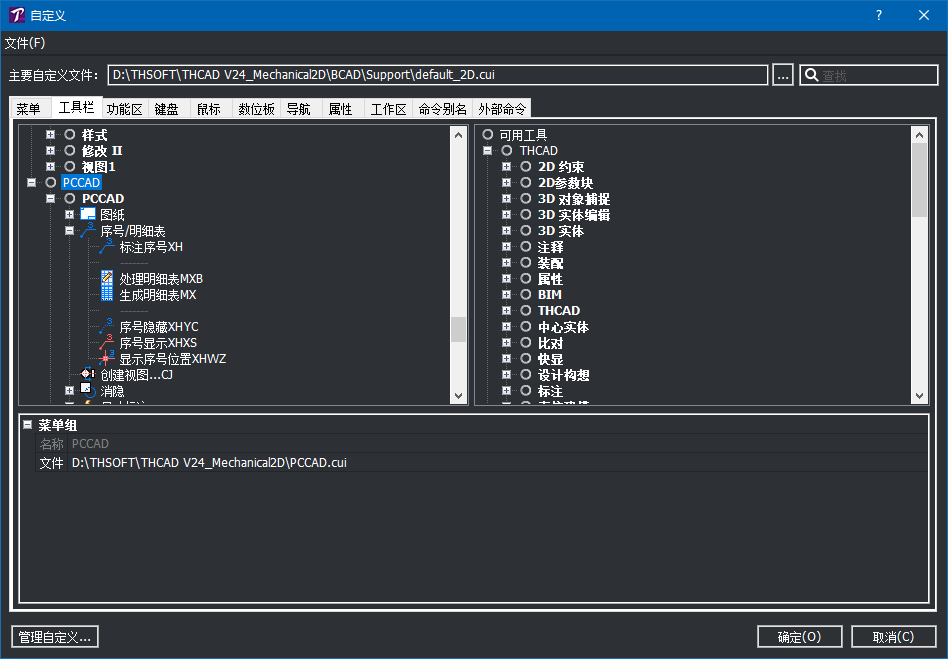Click the 序号显示XHXS icon
This screenshot has width=948, height=659.
point(107,343)
